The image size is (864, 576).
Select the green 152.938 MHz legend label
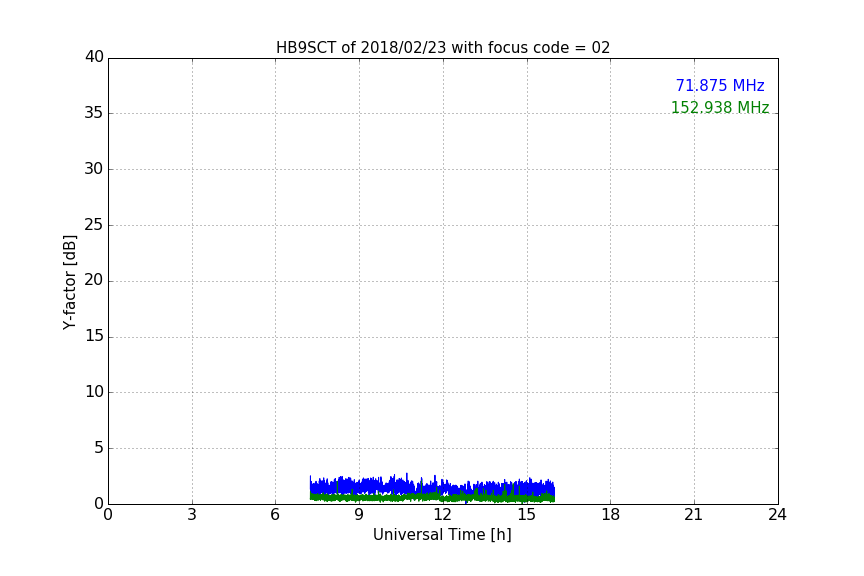[720, 107]
